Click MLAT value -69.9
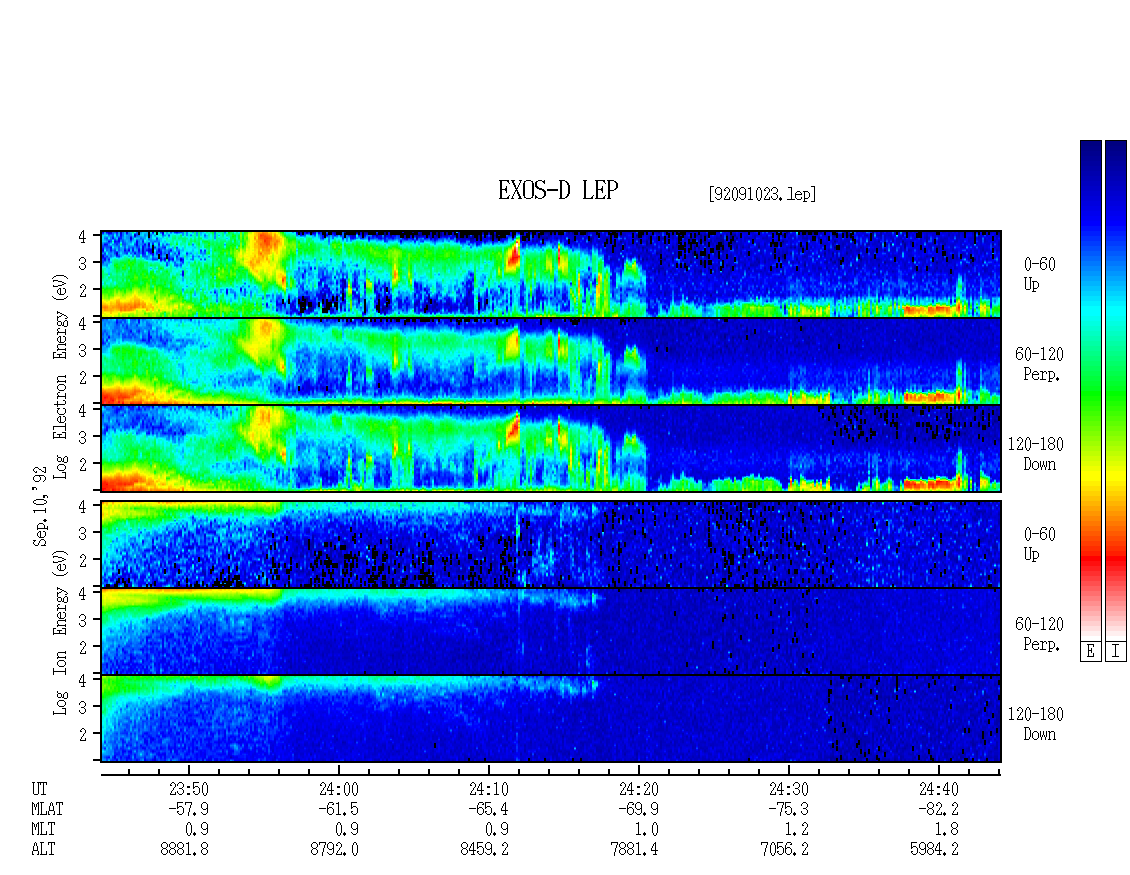 639,809
